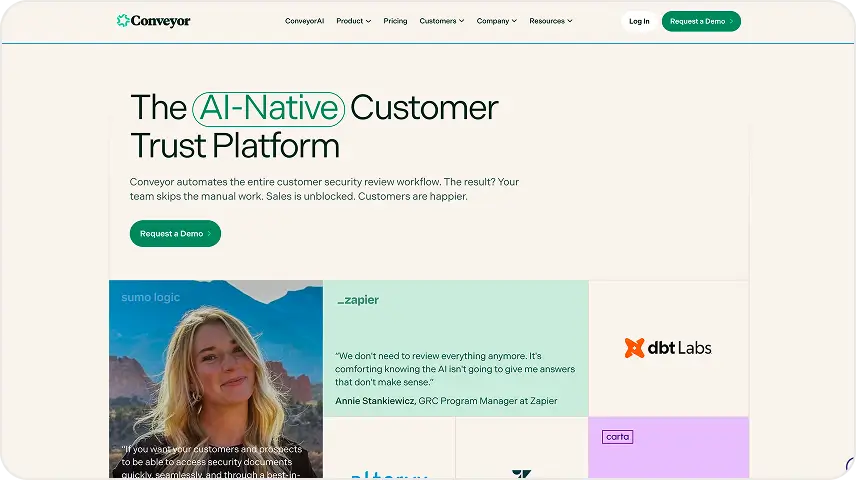The width and height of the screenshot is (856, 480).
Task: Click Annie Stankiewicz attribution text
Action: (446, 401)
